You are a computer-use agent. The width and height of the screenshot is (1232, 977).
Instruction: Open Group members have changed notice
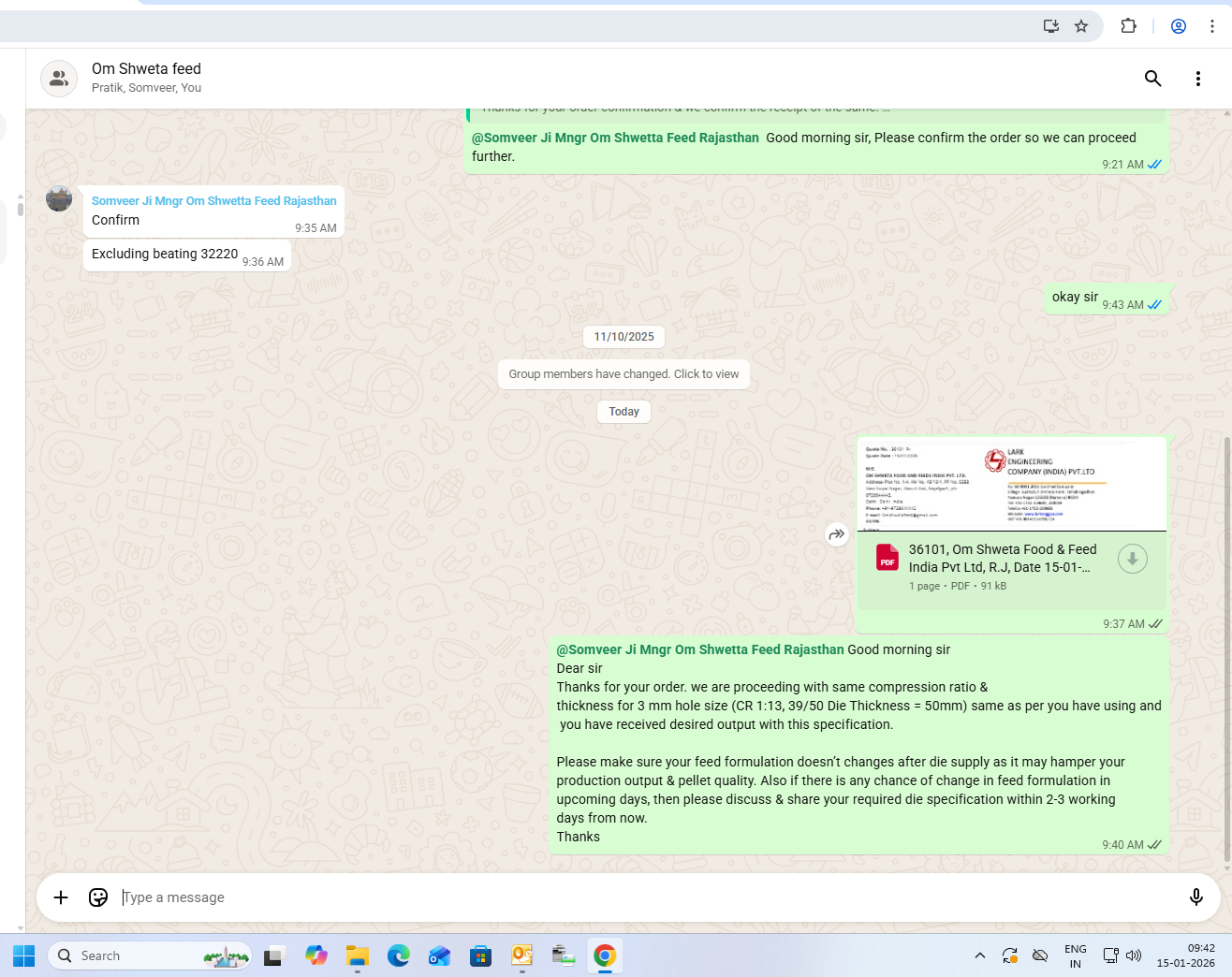click(x=623, y=374)
